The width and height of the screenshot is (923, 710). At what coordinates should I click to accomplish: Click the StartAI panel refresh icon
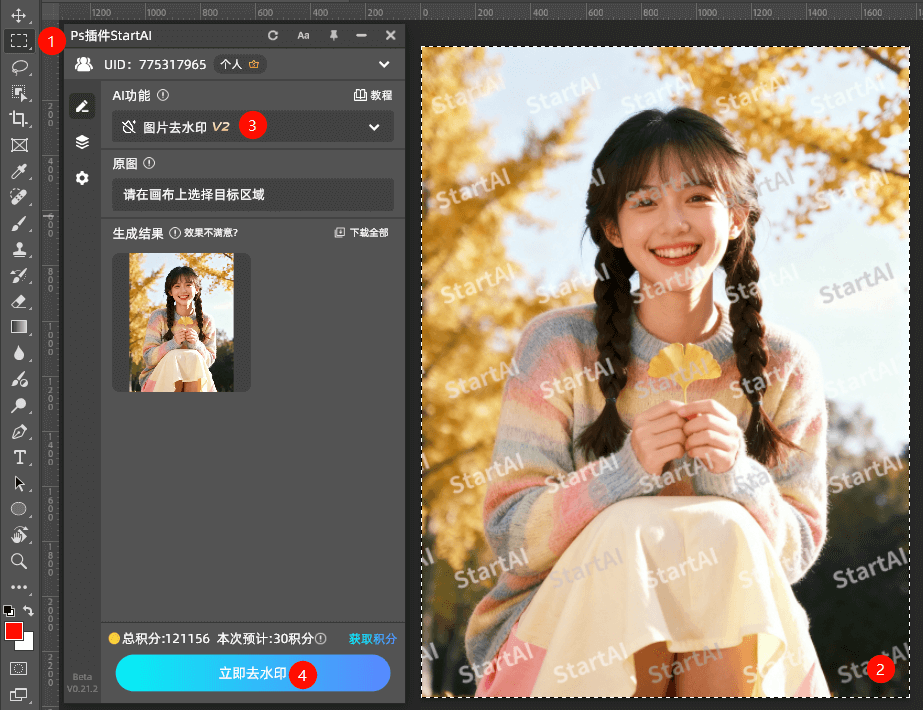point(273,36)
